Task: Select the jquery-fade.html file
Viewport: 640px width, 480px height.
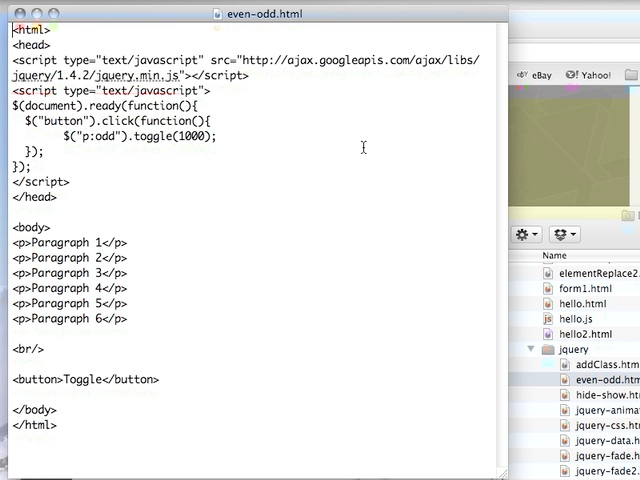Action: click(x=575, y=456)
